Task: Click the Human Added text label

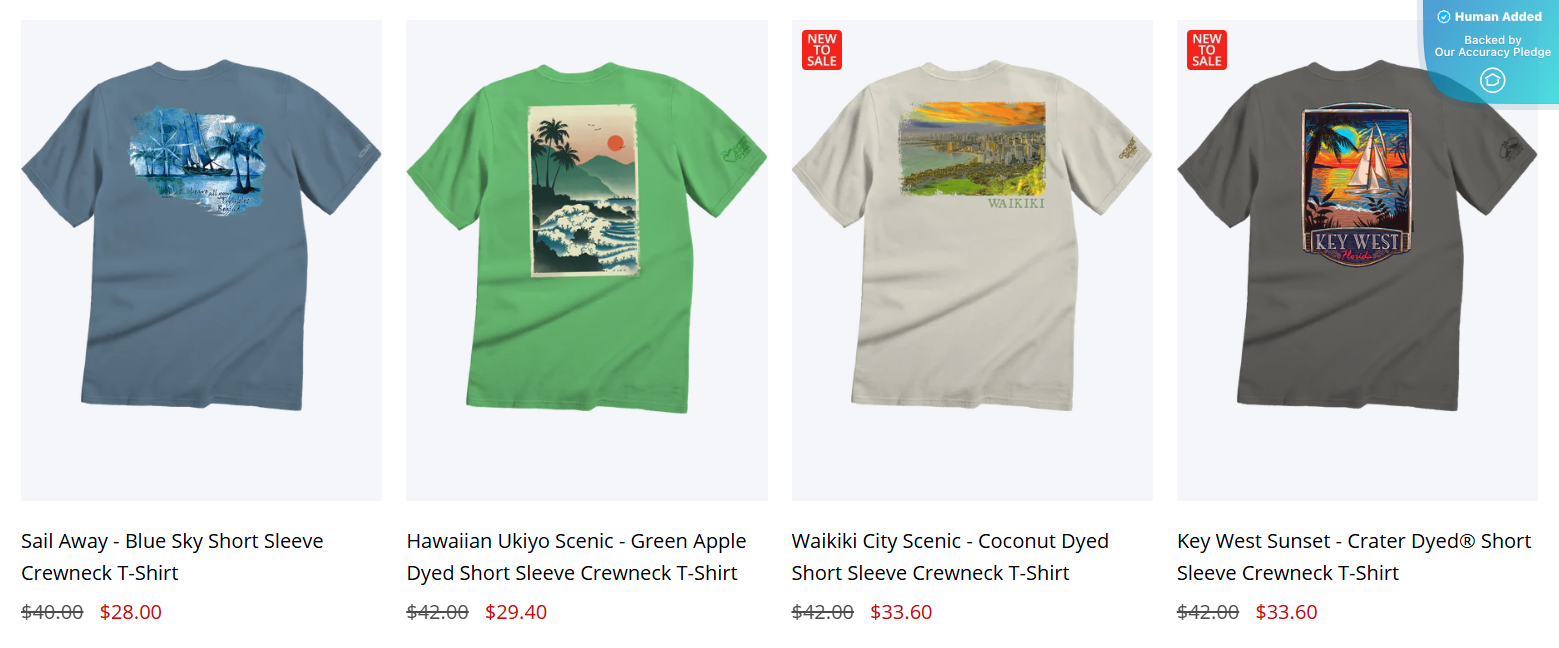Action: click(x=1498, y=17)
